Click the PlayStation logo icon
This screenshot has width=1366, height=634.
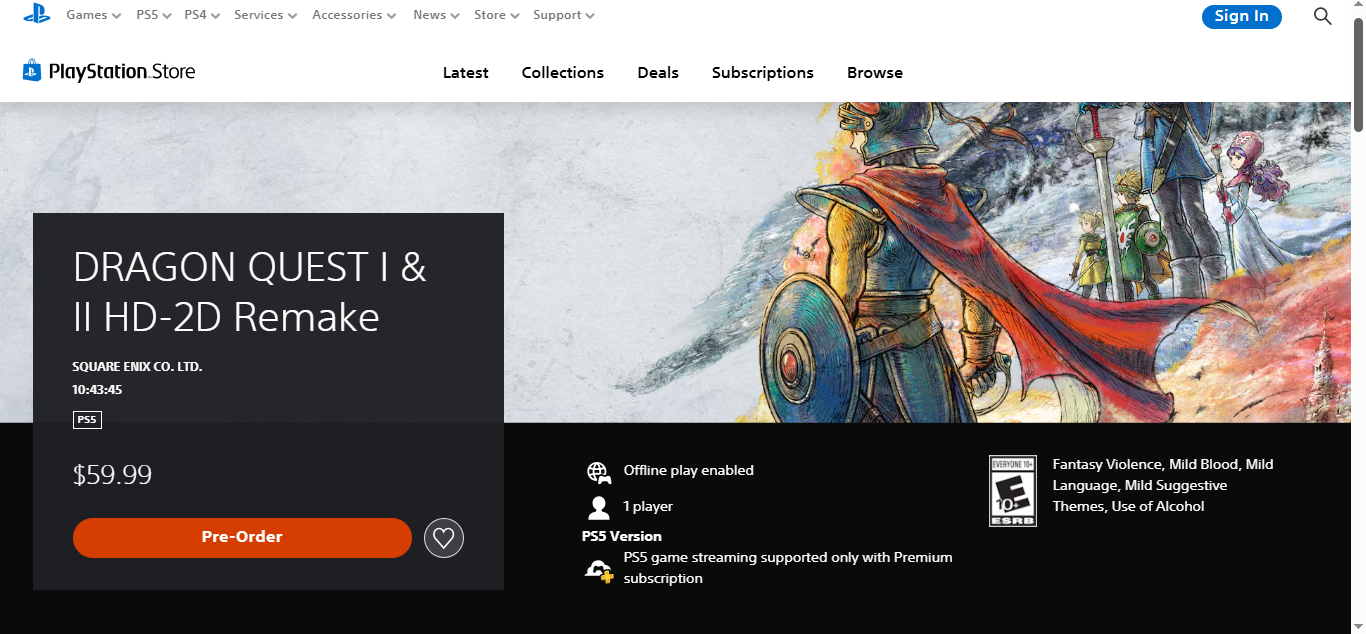point(37,14)
